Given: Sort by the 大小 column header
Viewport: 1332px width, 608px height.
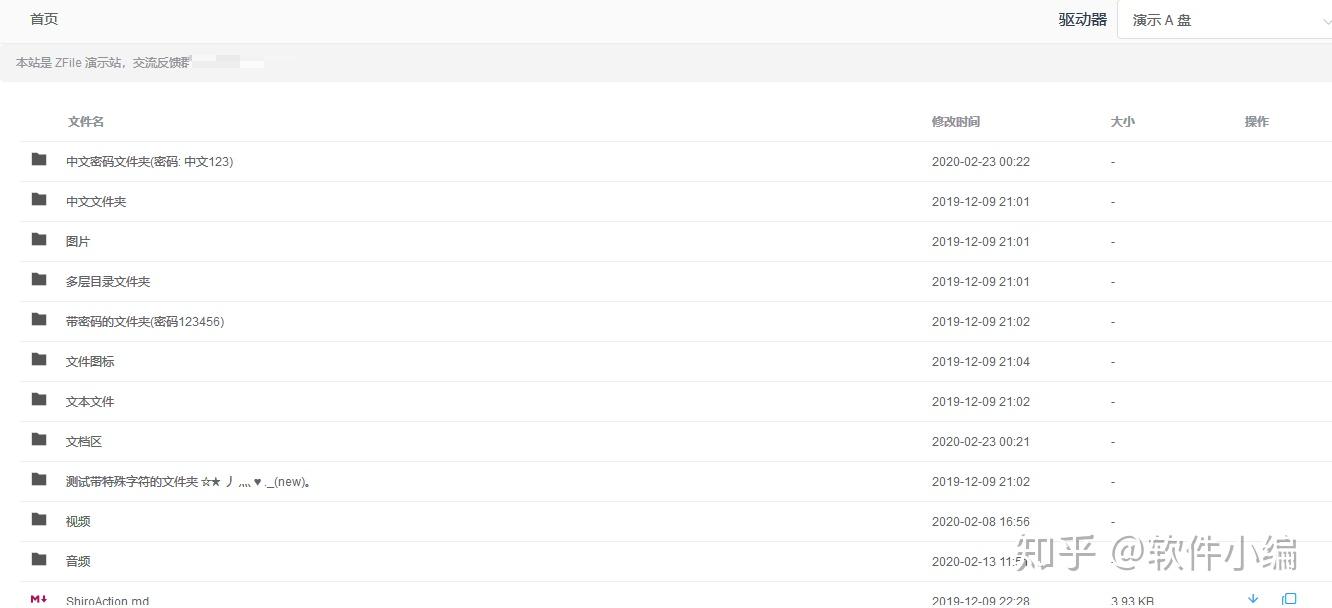Looking at the screenshot, I should point(1122,122).
